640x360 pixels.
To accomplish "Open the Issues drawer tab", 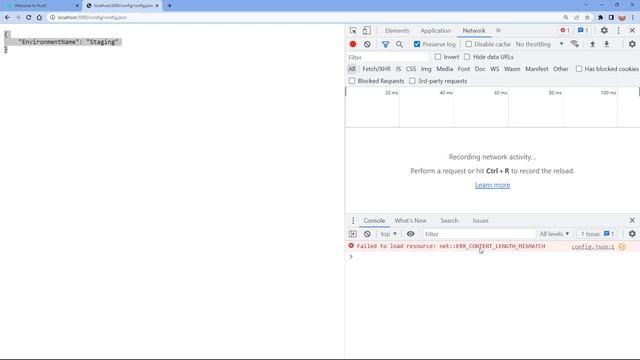I will [480, 220].
